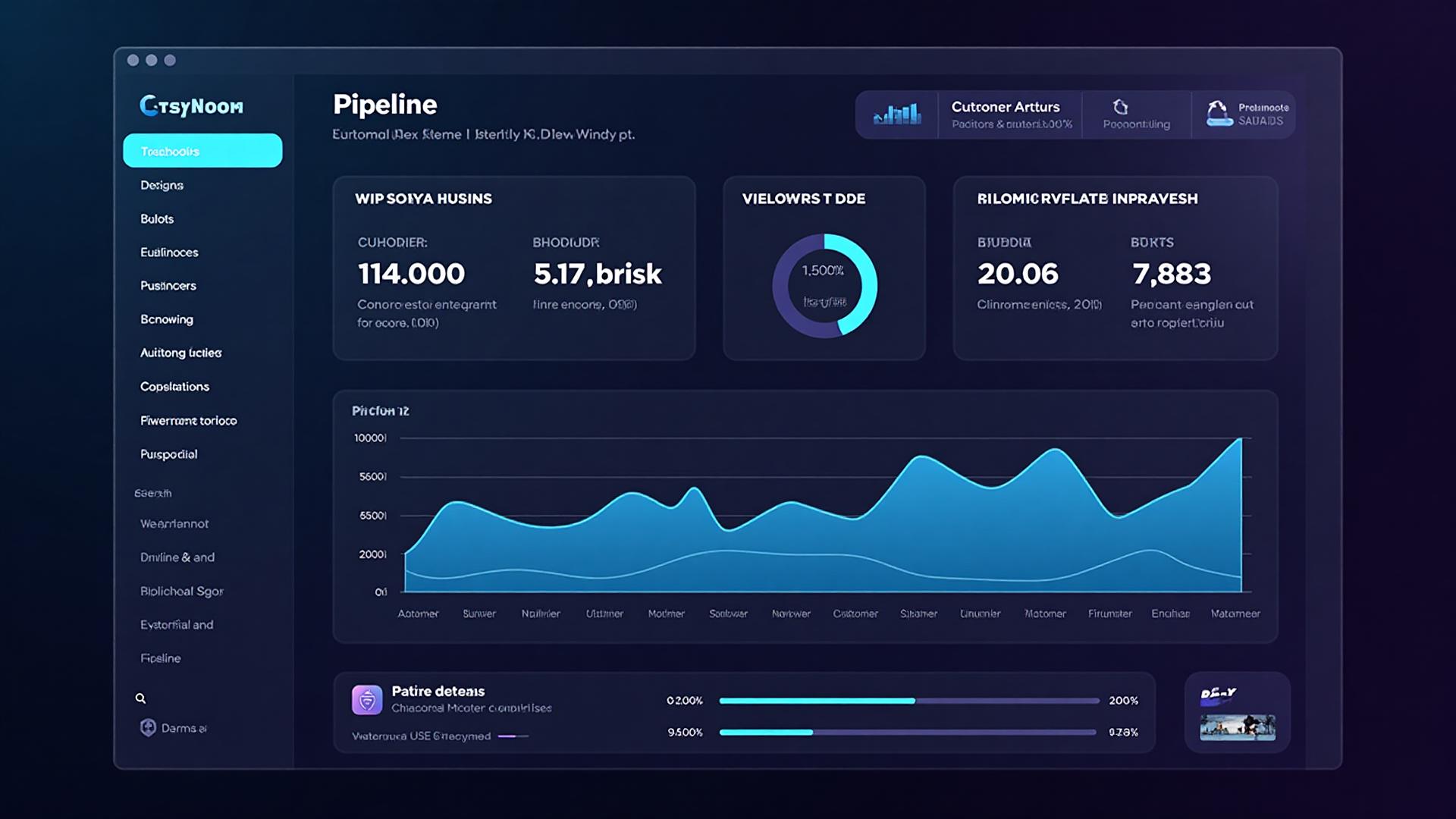Viewport: 1456px width, 819px height.
Task: Click the CtsyNoom logo
Action: point(191,105)
